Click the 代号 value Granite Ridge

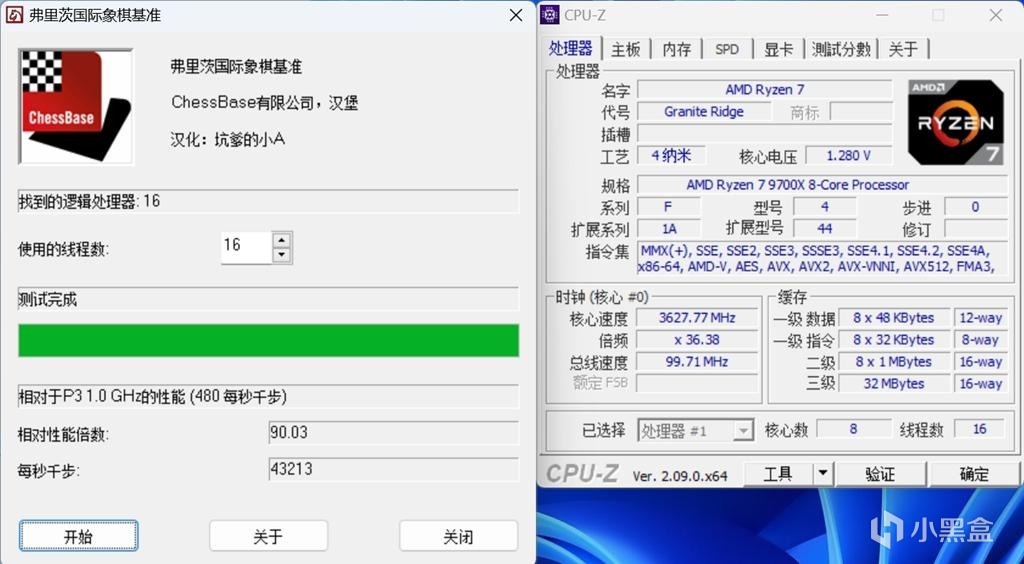(703, 112)
